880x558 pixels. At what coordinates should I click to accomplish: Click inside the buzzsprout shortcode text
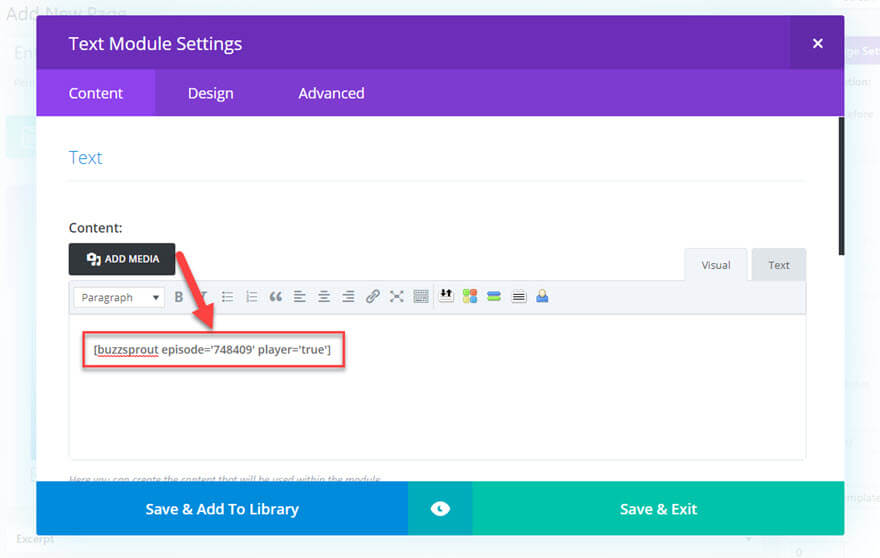click(x=212, y=350)
